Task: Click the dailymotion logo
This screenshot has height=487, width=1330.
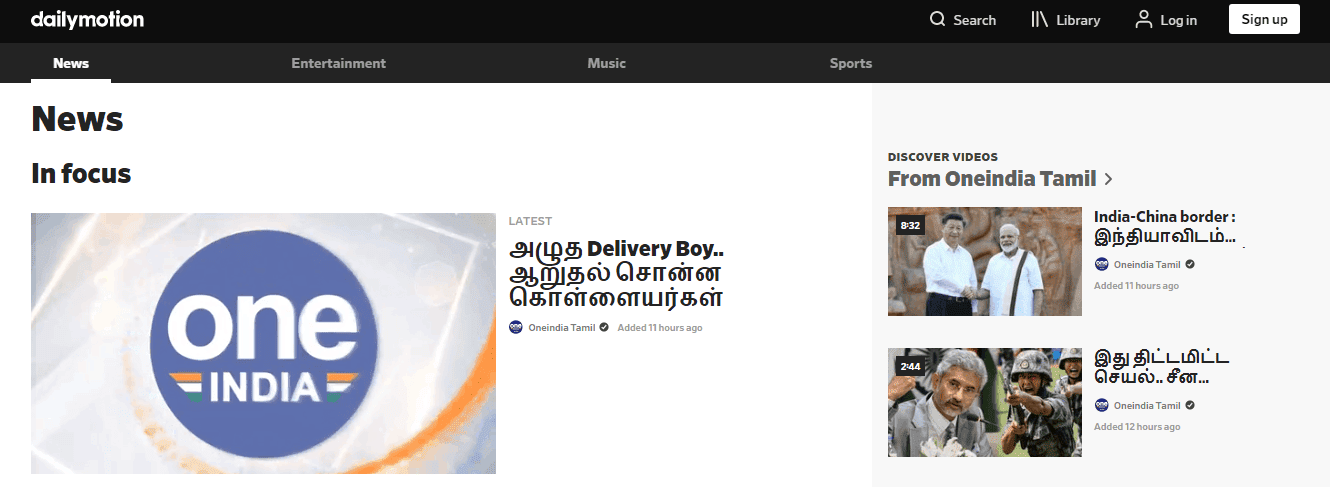Action: point(87,20)
